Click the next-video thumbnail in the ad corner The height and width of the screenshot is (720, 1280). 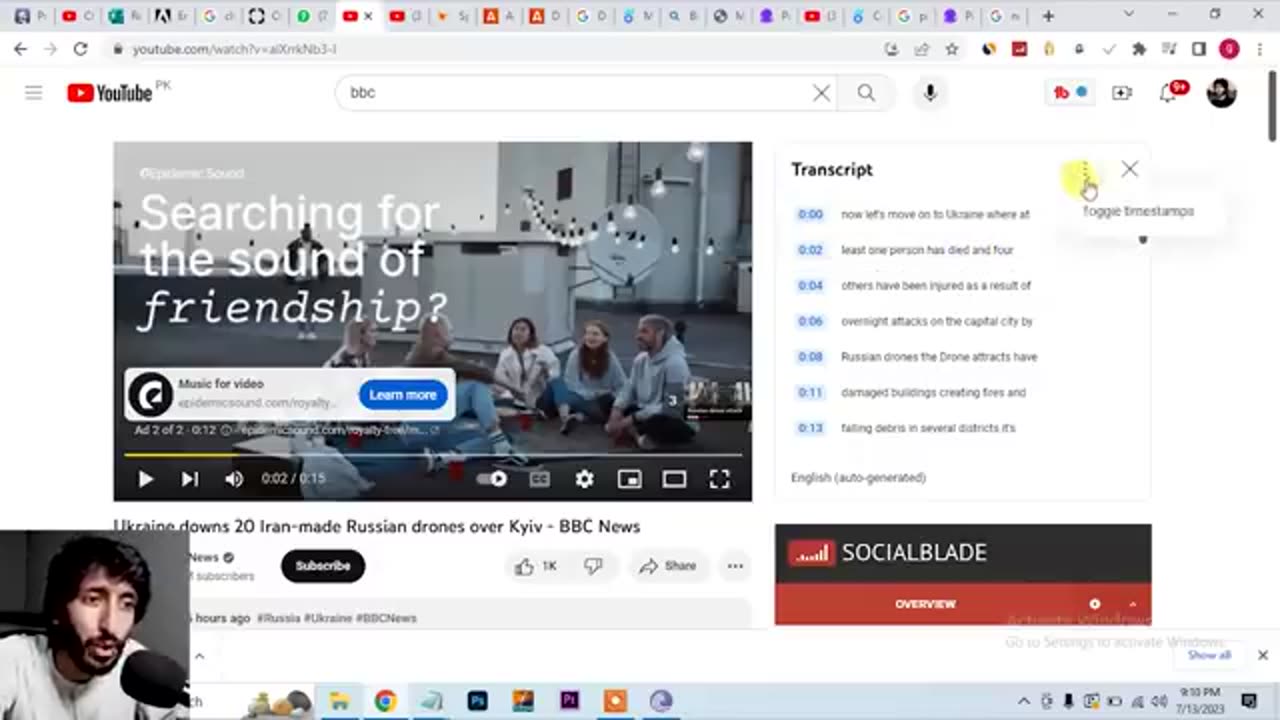717,398
